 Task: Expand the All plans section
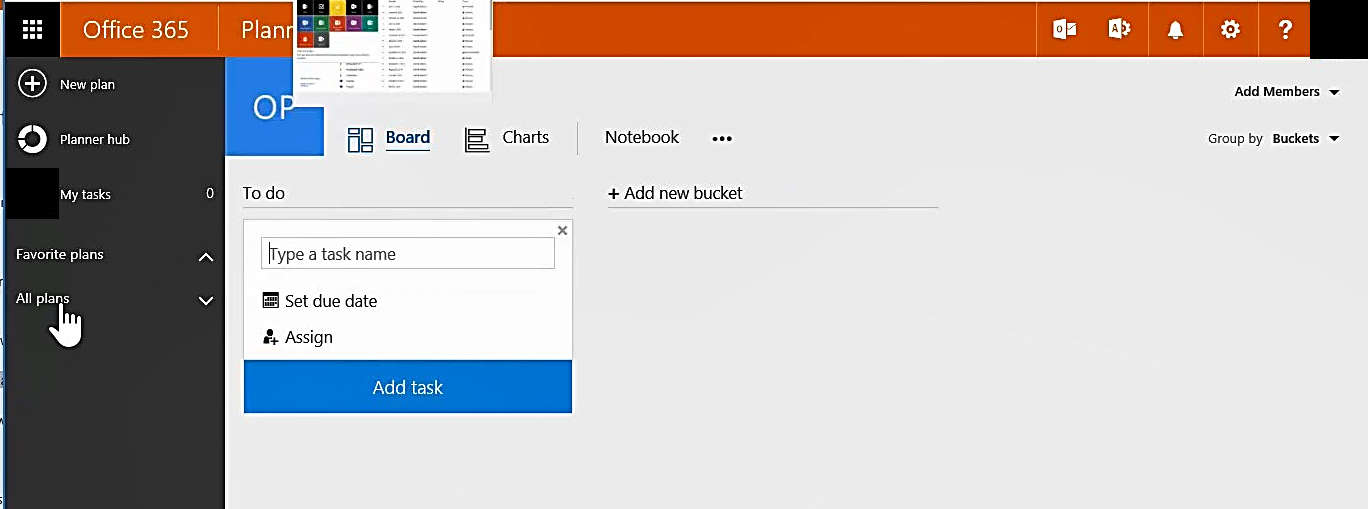[x=206, y=300]
